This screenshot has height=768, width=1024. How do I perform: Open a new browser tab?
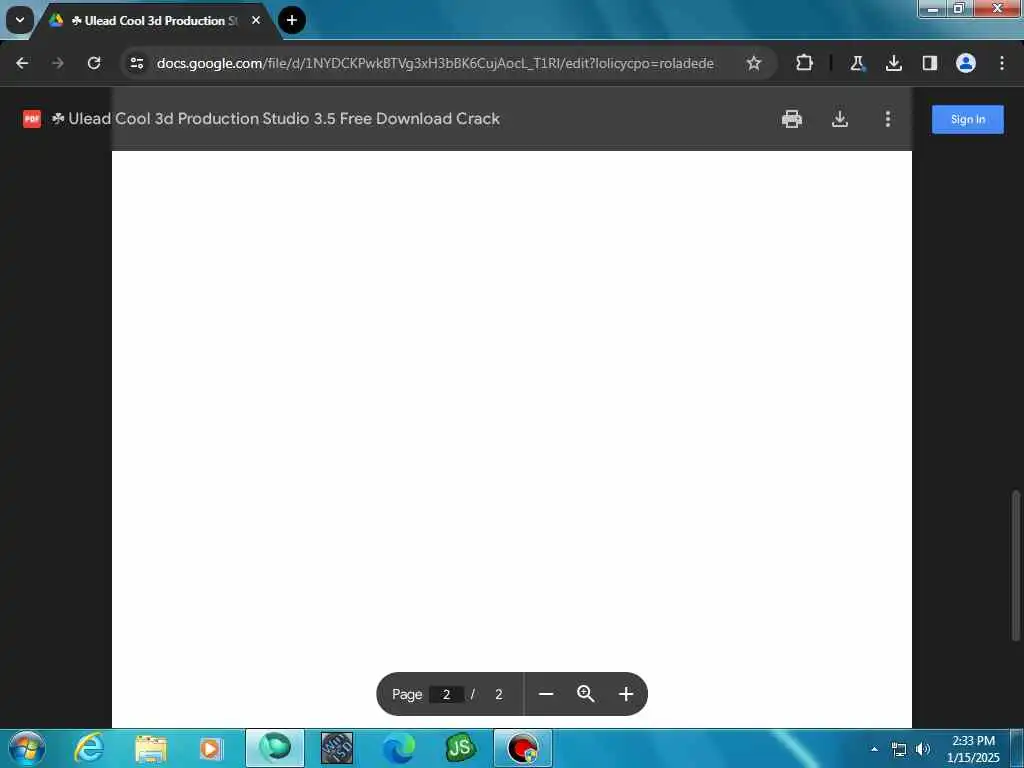[x=292, y=20]
